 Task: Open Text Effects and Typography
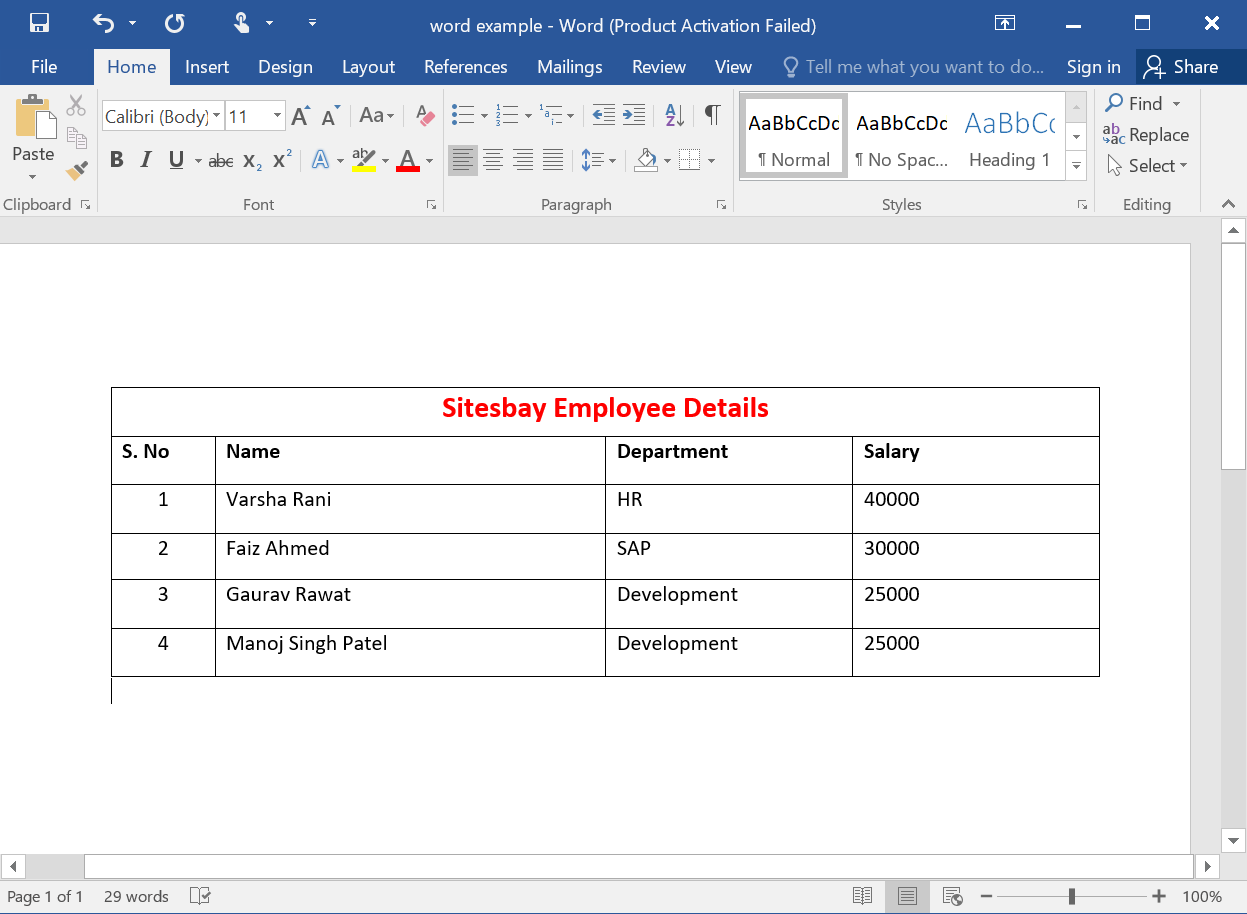tap(320, 160)
